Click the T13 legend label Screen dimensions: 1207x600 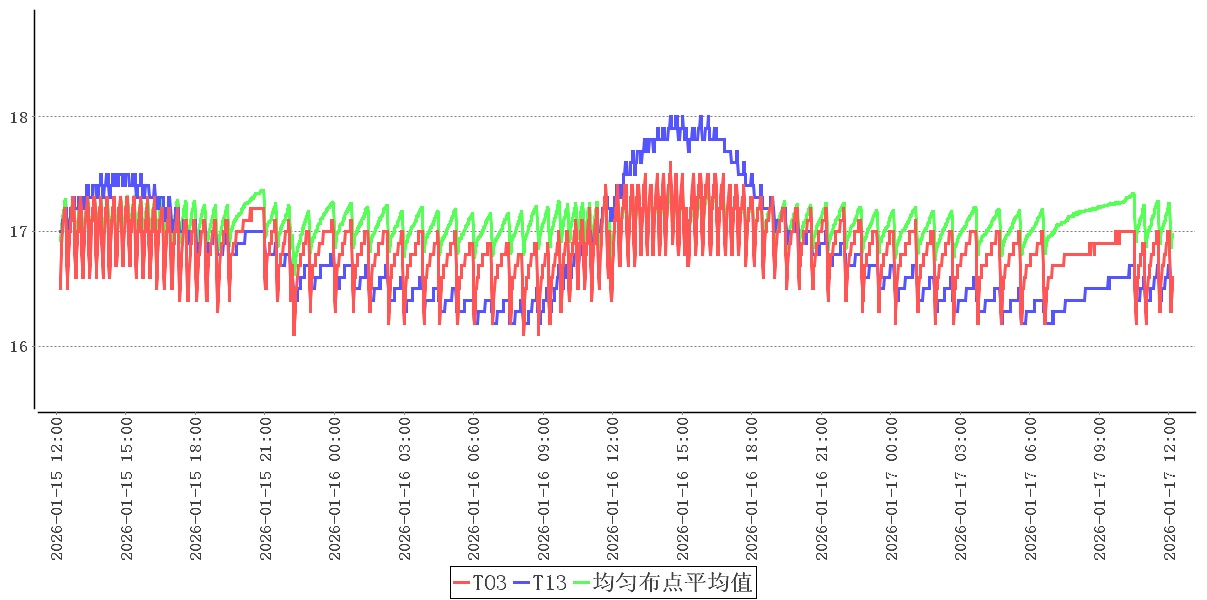[549, 582]
